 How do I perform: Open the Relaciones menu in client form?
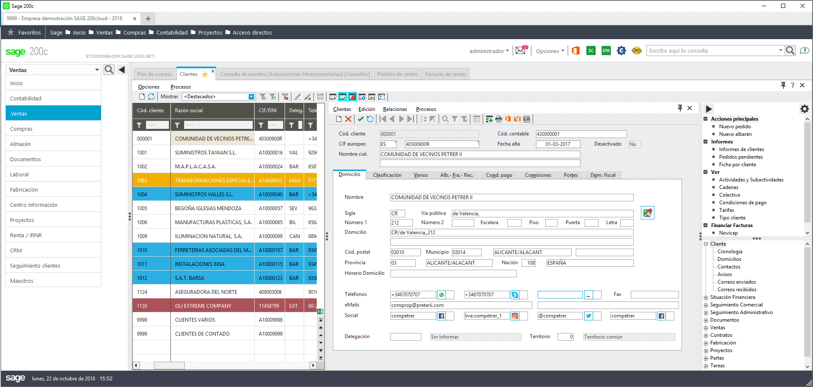point(395,109)
